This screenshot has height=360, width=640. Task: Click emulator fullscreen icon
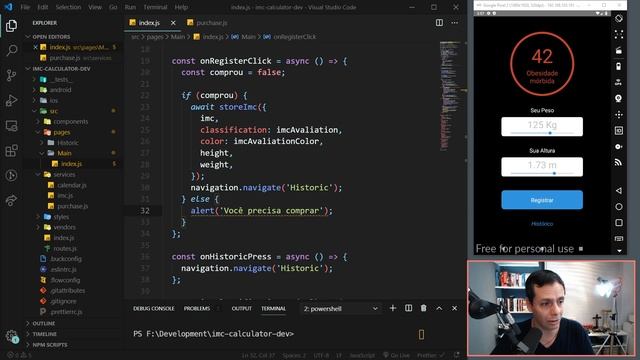(x=619, y=34)
